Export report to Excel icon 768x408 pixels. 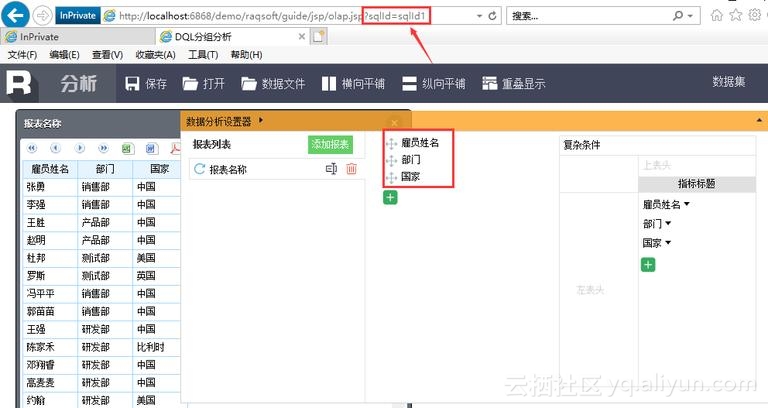click(127, 148)
